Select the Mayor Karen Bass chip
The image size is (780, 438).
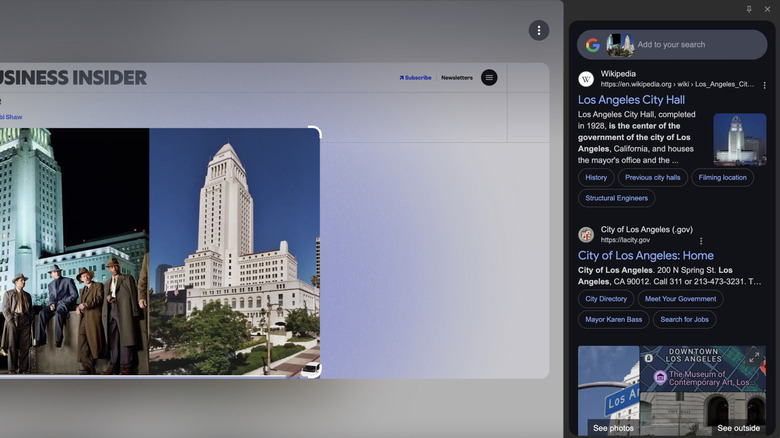613,320
